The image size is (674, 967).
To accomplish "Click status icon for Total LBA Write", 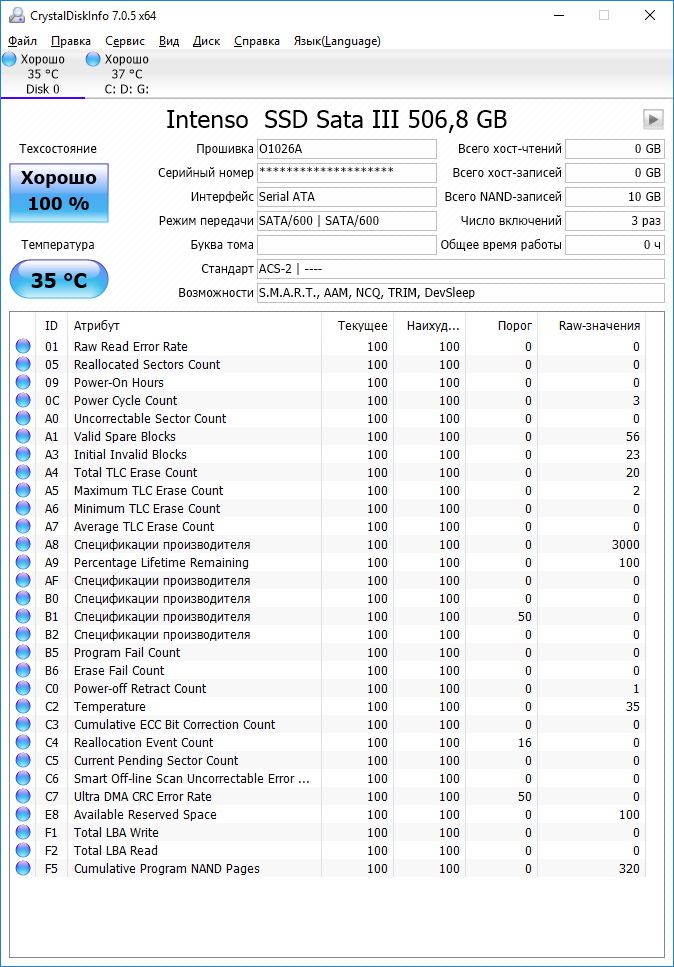I will (x=23, y=833).
